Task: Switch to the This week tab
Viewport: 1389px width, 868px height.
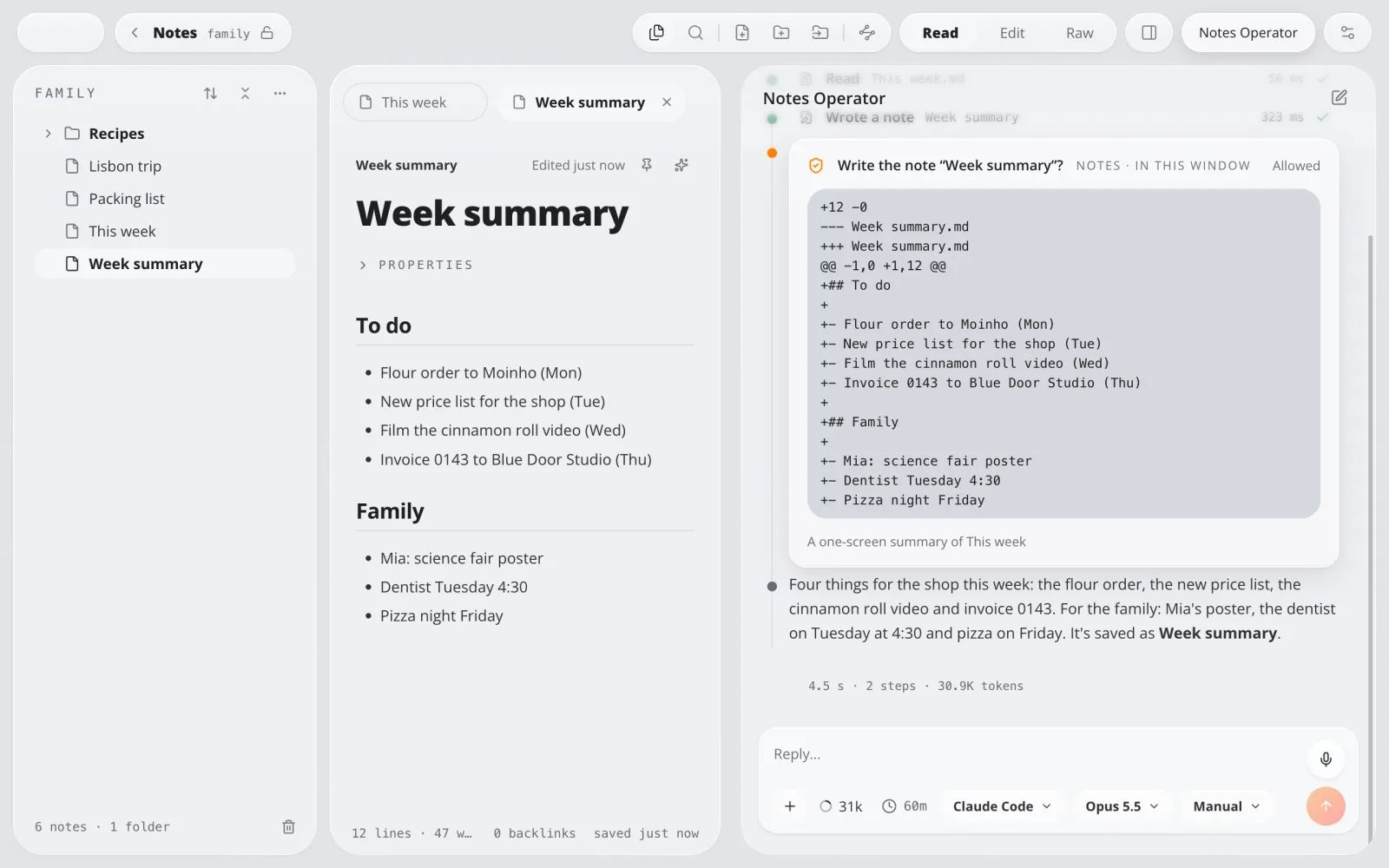Action: coord(415,102)
